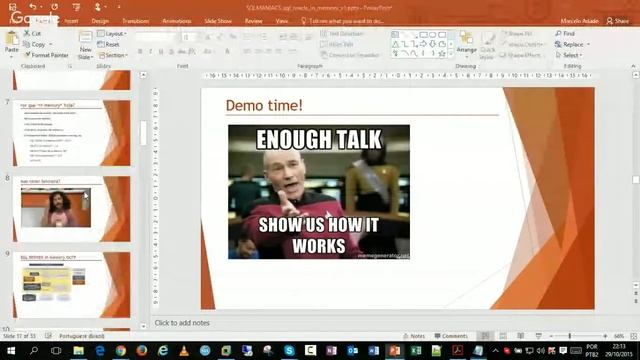Screen dimensions: 640x360
Task: Open Chrome from the taskbar
Action: [x=121, y=351]
